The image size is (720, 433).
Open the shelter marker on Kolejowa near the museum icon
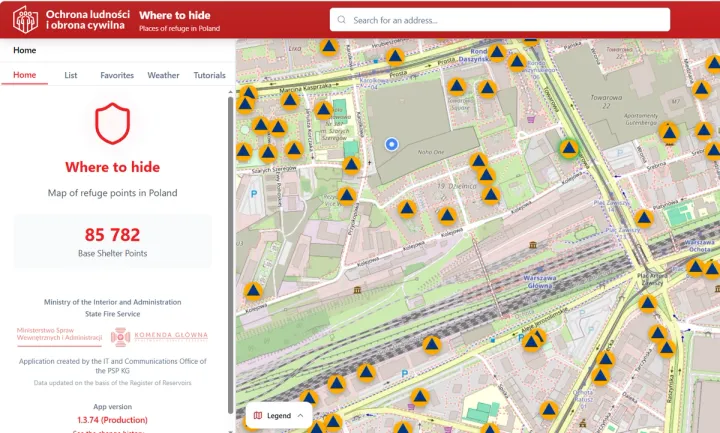(253, 291)
